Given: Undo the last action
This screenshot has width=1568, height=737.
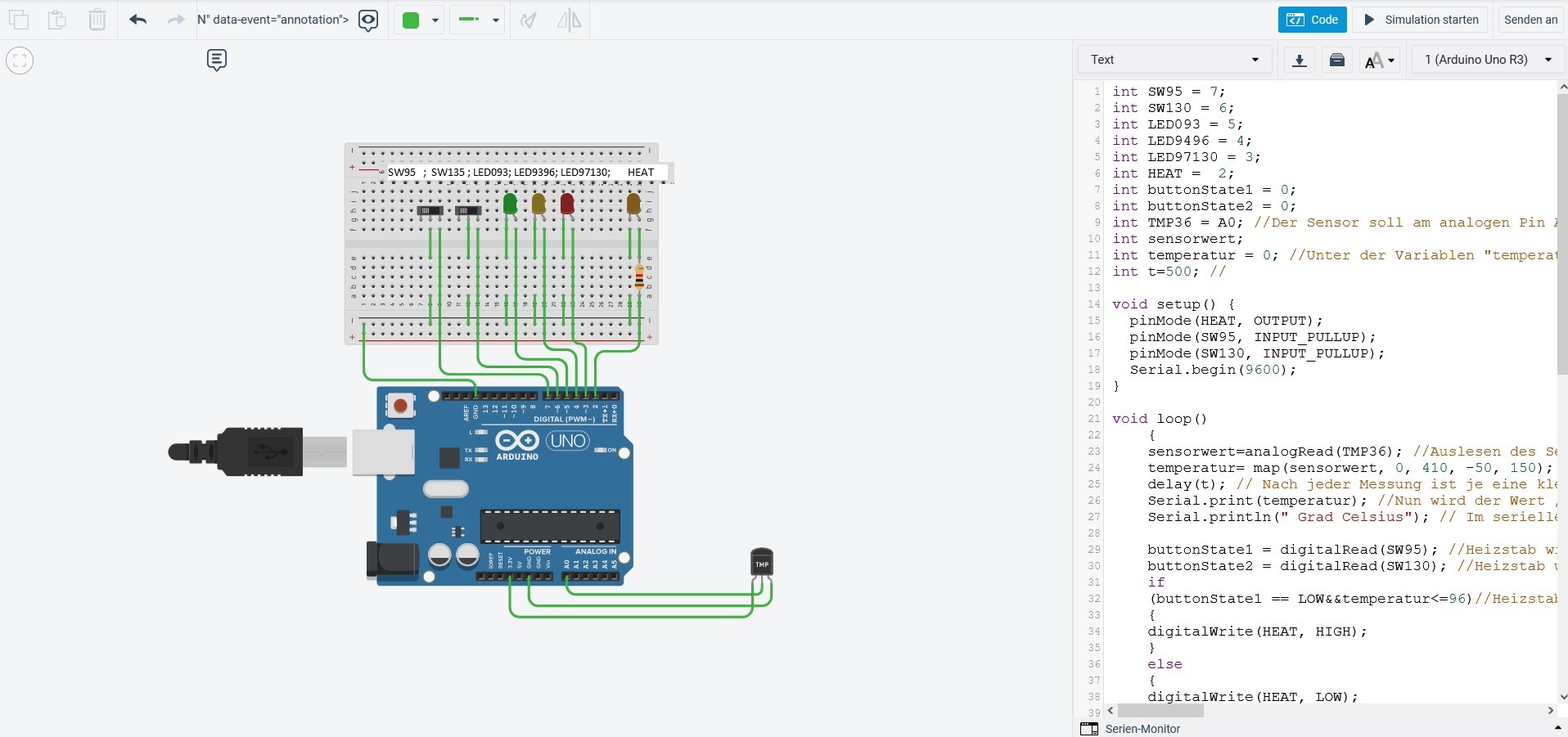Looking at the screenshot, I should (x=137, y=20).
